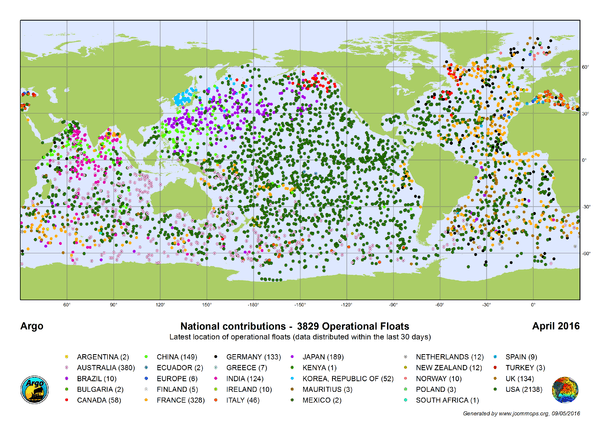Screen dimensions: 600x424
Task: Click the Argo heading text above legend
Action: (33, 327)
